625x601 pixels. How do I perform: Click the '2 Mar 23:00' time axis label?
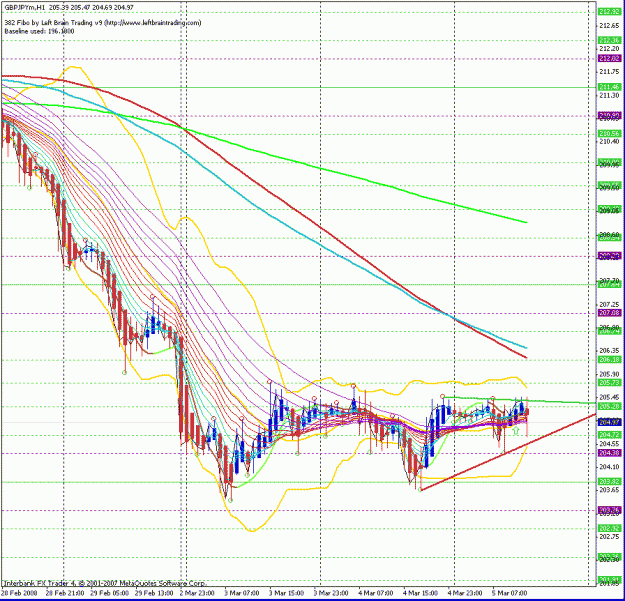coord(197,593)
